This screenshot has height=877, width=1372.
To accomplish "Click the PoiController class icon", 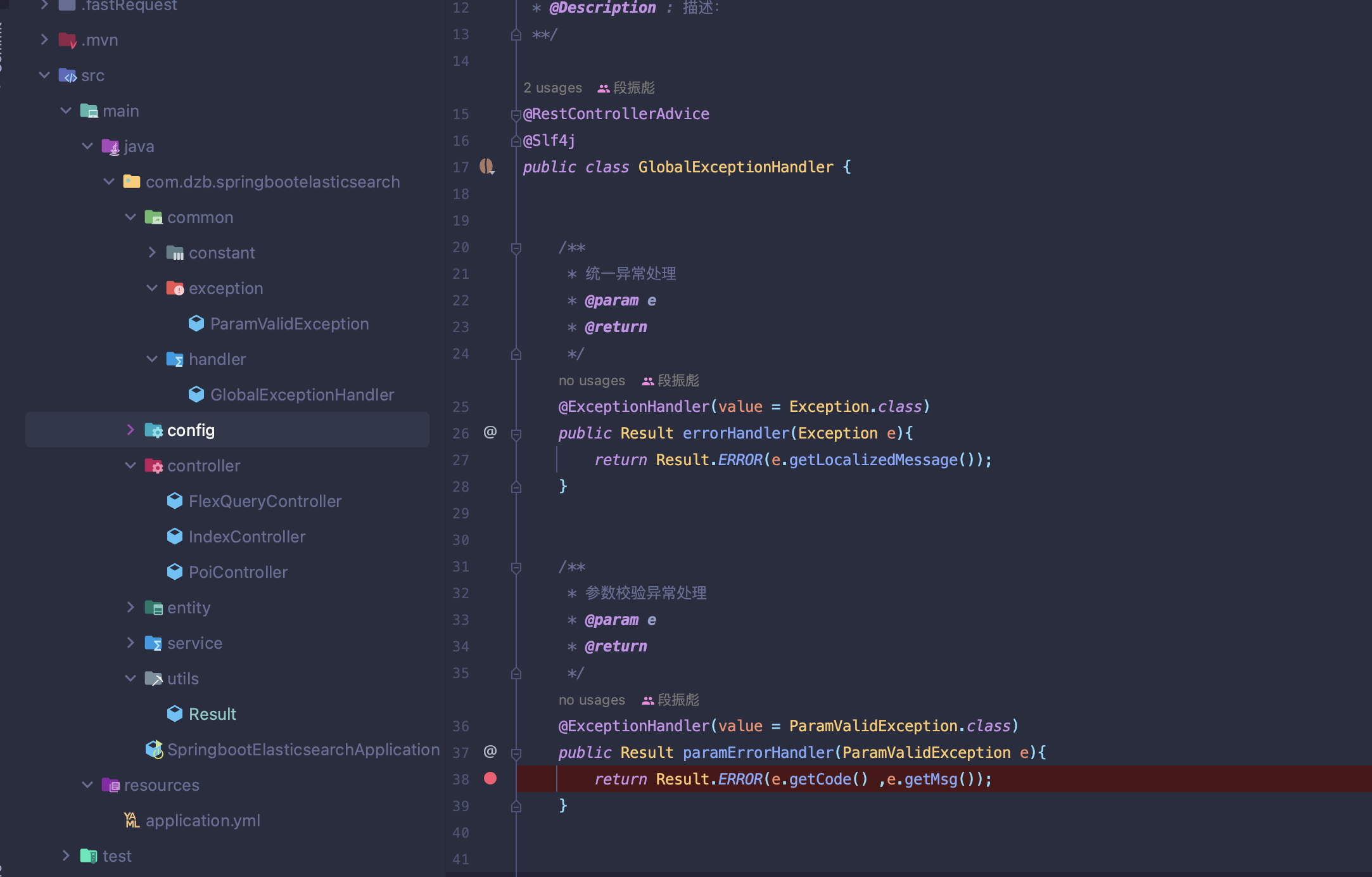I will (x=175, y=572).
